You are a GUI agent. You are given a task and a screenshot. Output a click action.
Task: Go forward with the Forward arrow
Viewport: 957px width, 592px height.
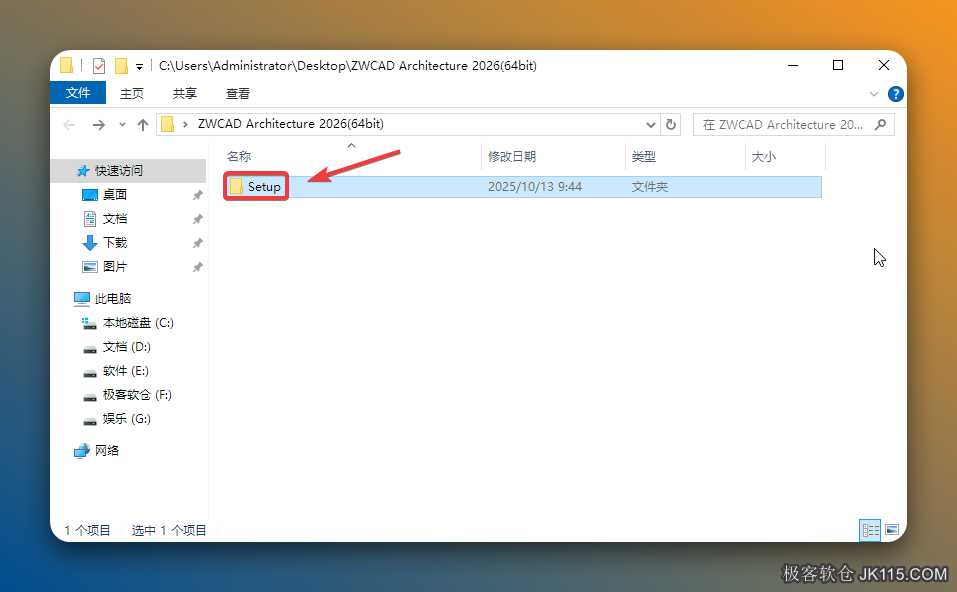tap(98, 125)
